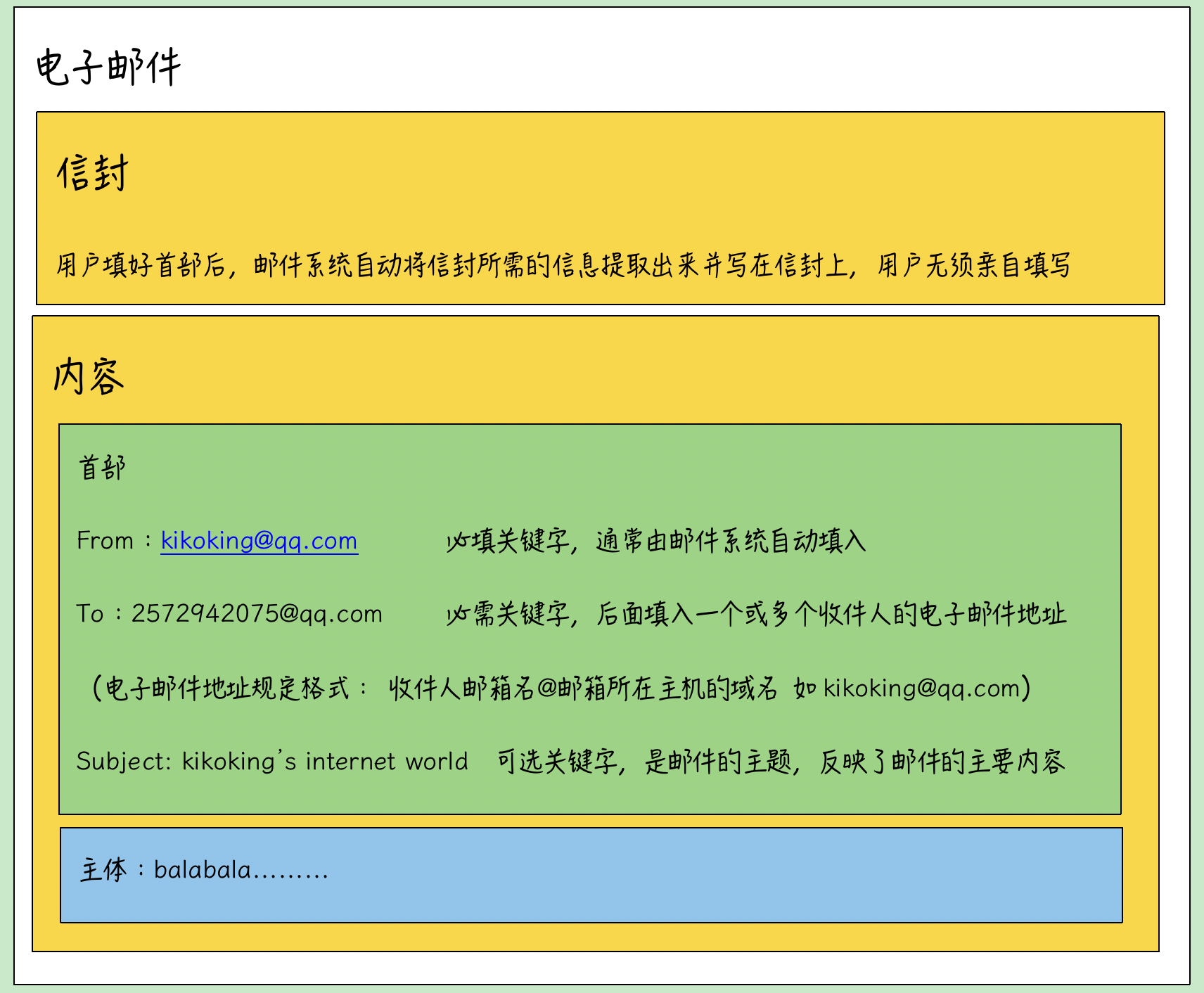Click the envelope description starting 用户填好首部后
This screenshot has height=993, width=1204.
pos(563,265)
